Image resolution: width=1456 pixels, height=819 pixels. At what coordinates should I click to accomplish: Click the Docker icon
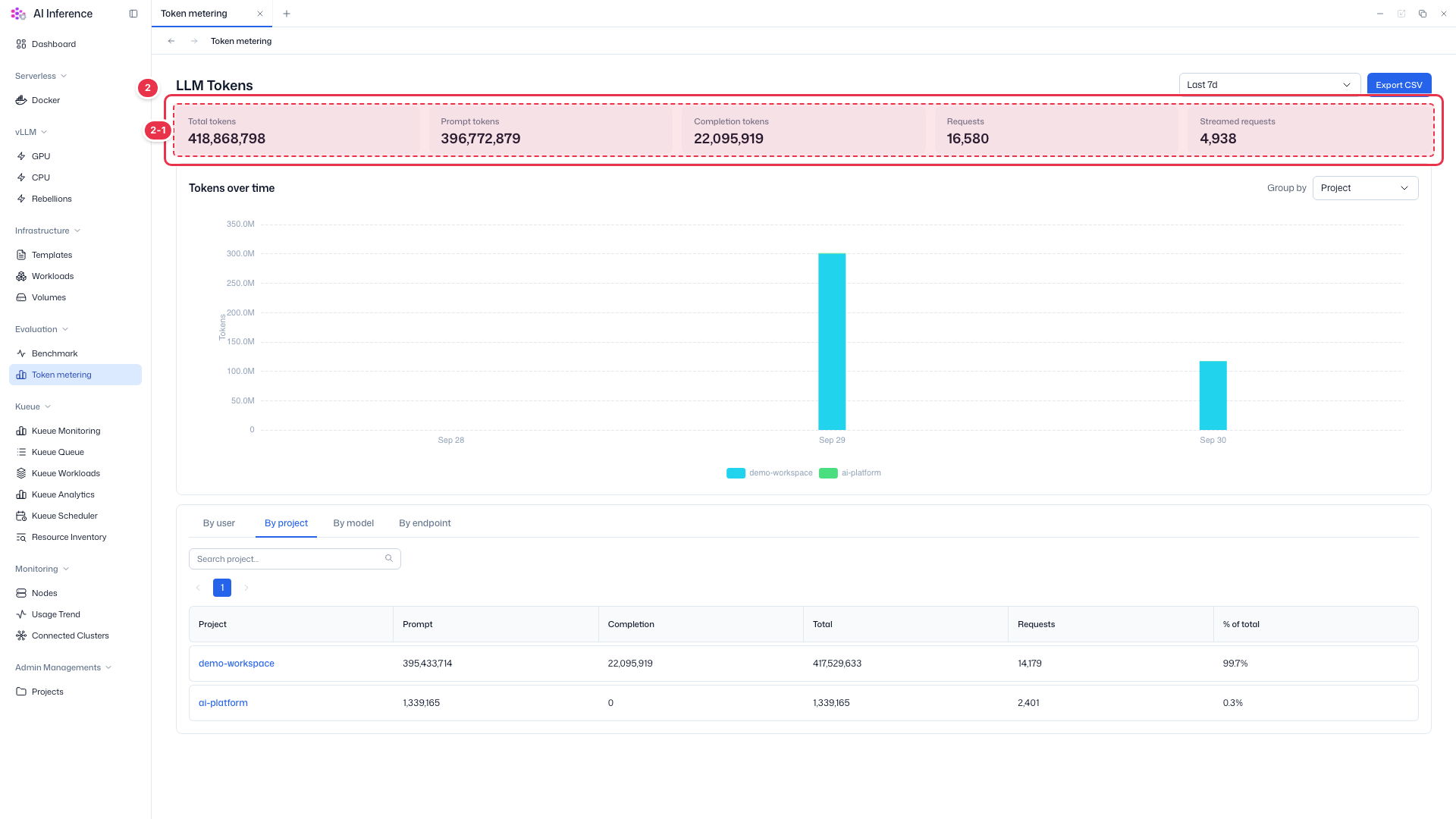[21, 100]
